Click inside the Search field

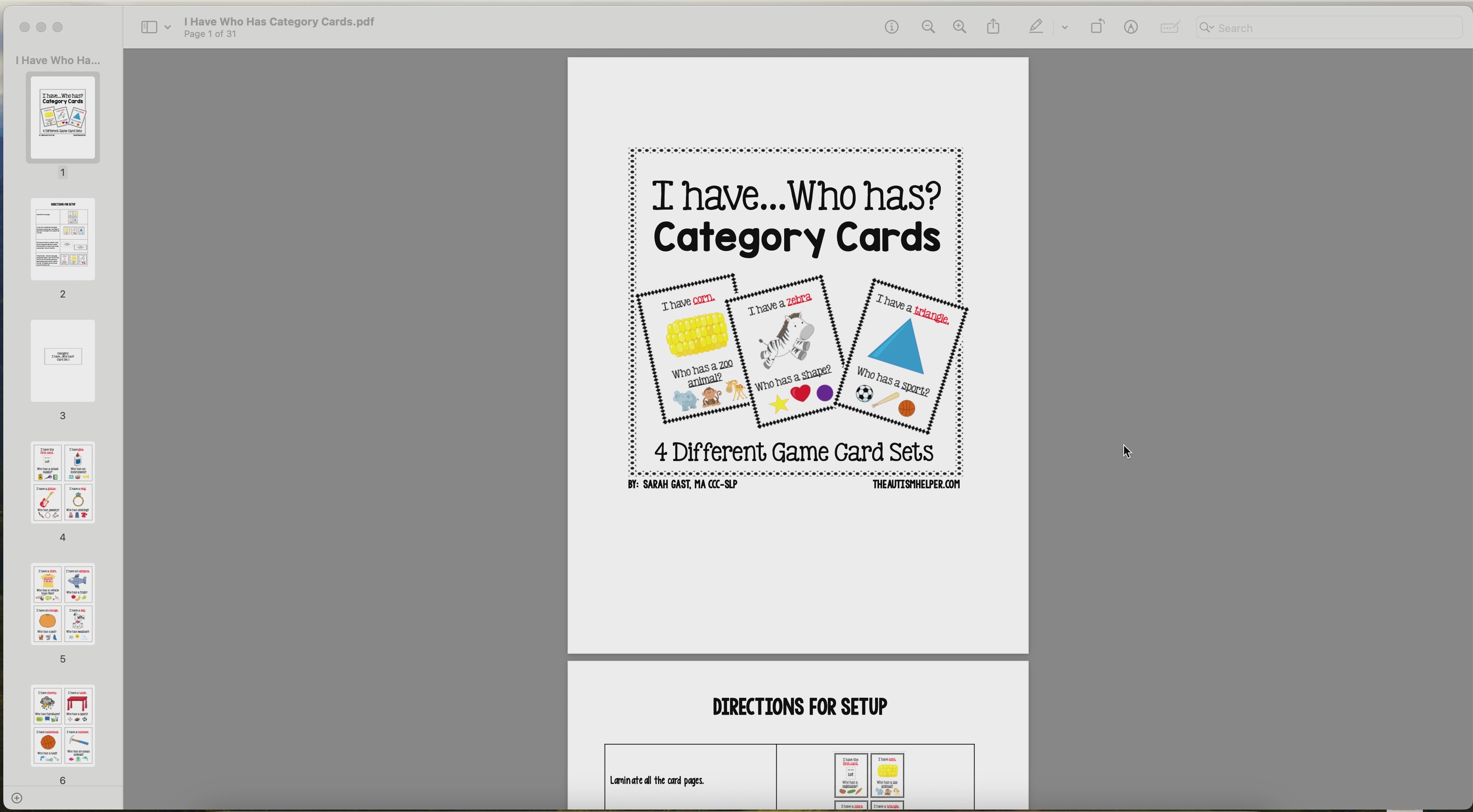[x=1315, y=28]
